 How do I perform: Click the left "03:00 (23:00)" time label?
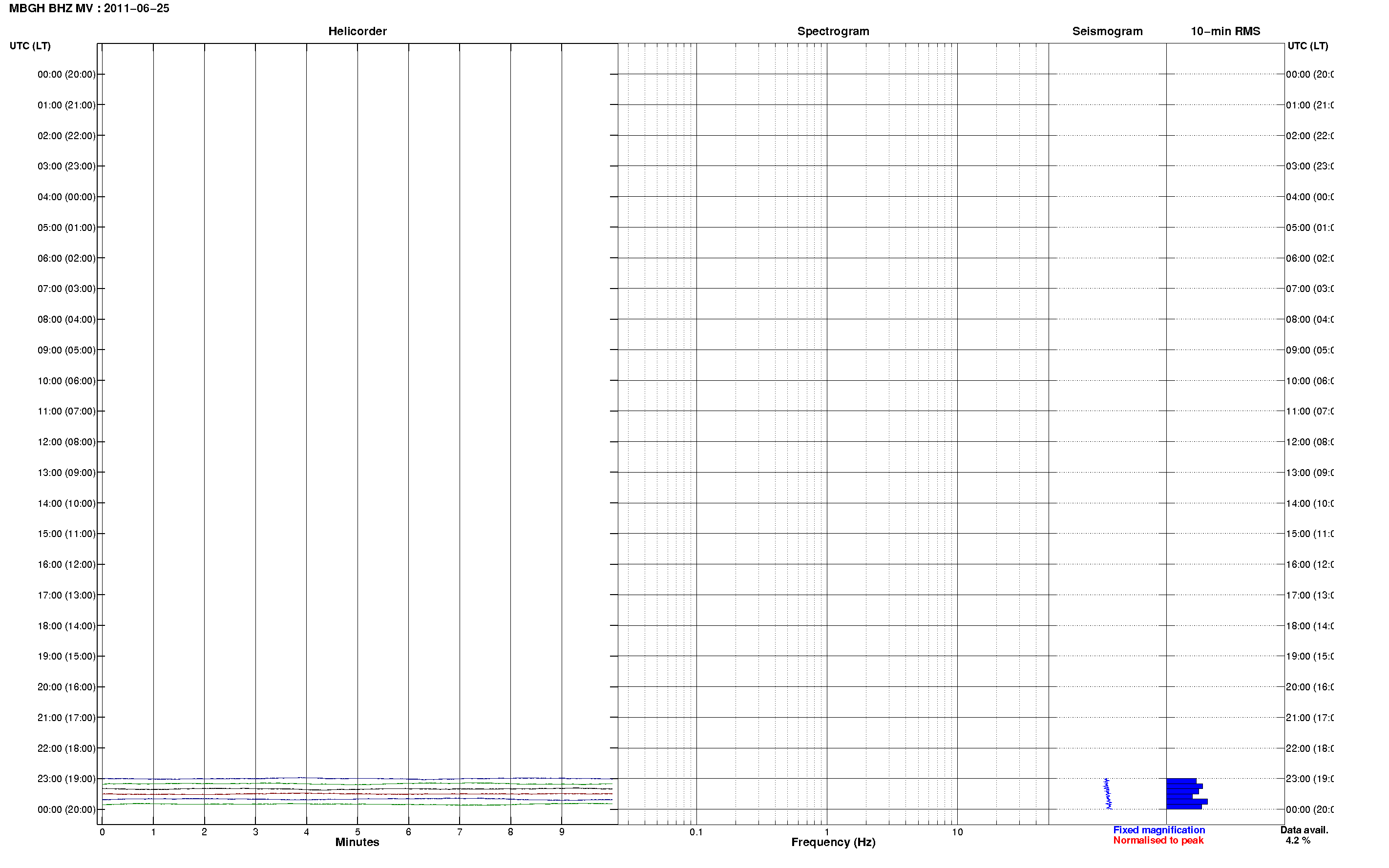(x=66, y=166)
